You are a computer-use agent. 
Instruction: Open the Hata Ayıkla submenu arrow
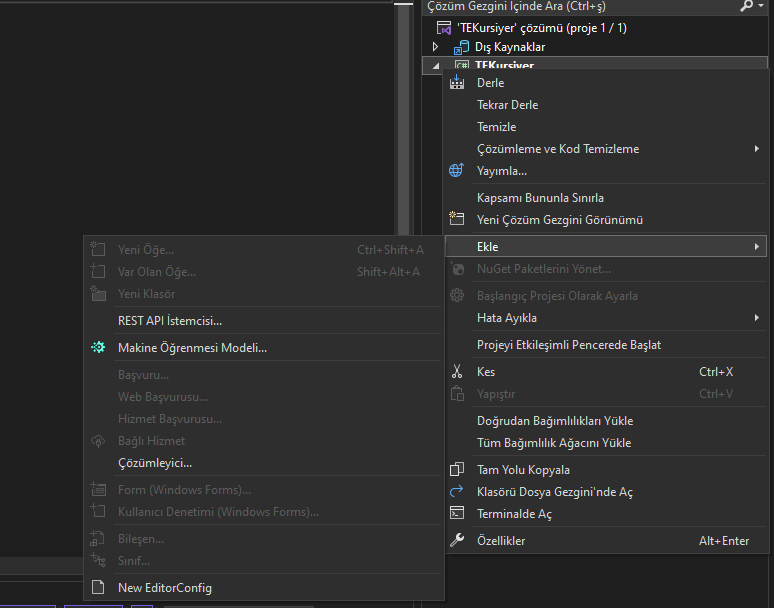pyautogui.click(x=757, y=318)
